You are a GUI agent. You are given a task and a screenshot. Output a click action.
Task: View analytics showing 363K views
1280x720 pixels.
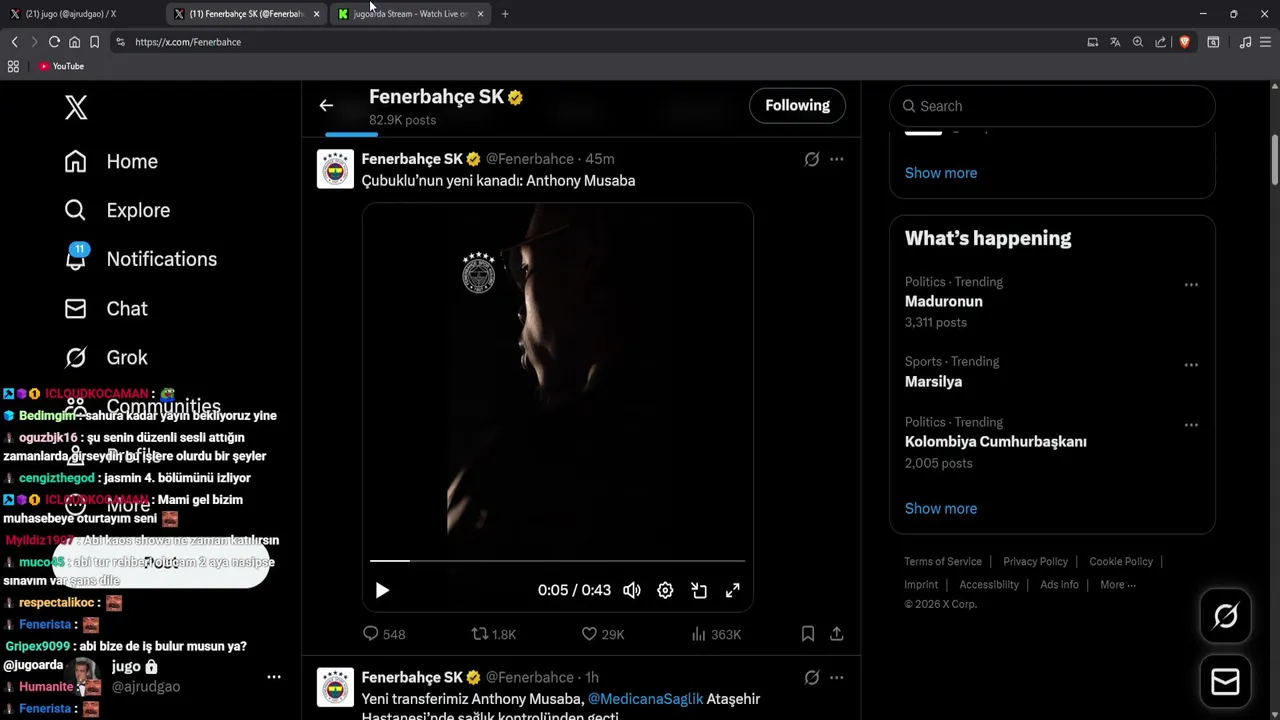pos(716,634)
